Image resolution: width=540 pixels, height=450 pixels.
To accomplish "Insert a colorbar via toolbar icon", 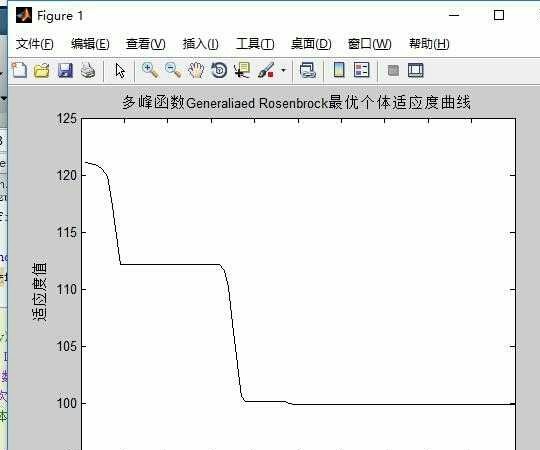I will pyautogui.click(x=339, y=70).
